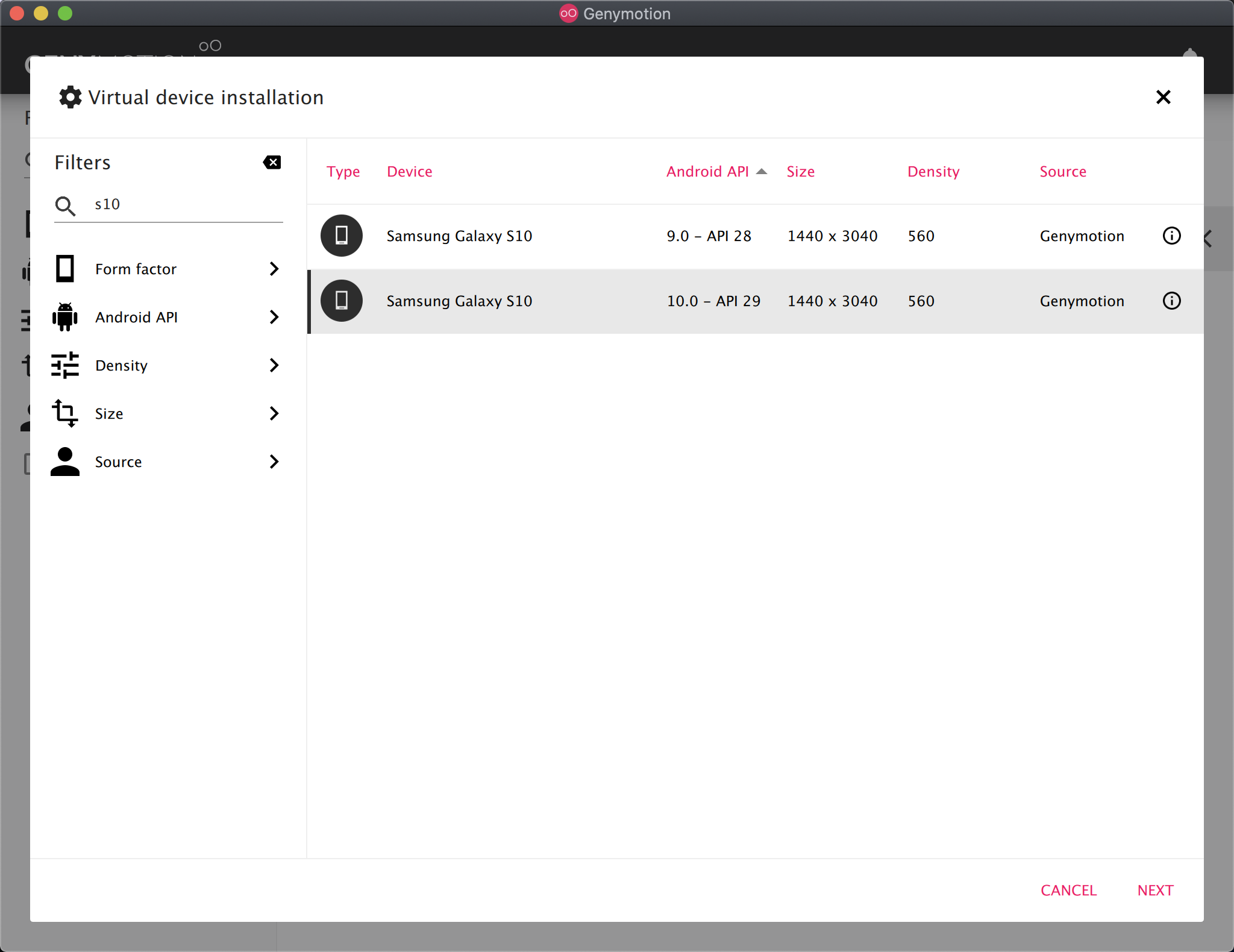Click the Genymotion logo in the title bar

pyautogui.click(x=568, y=13)
